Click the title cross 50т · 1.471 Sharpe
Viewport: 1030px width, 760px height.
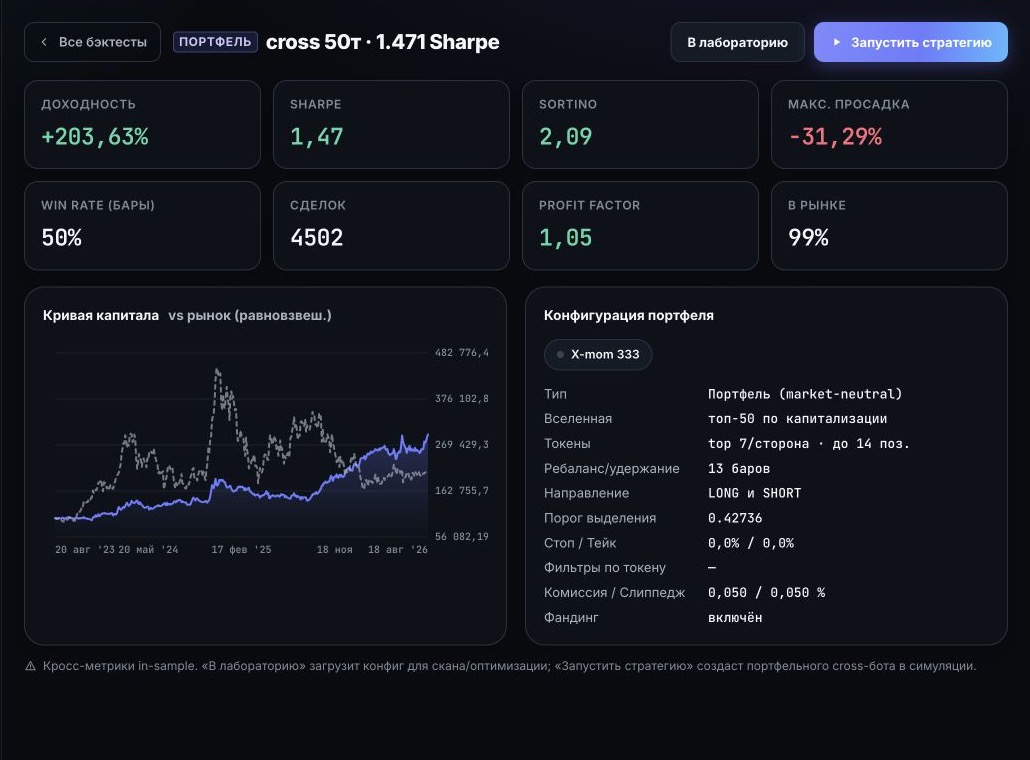382,42
